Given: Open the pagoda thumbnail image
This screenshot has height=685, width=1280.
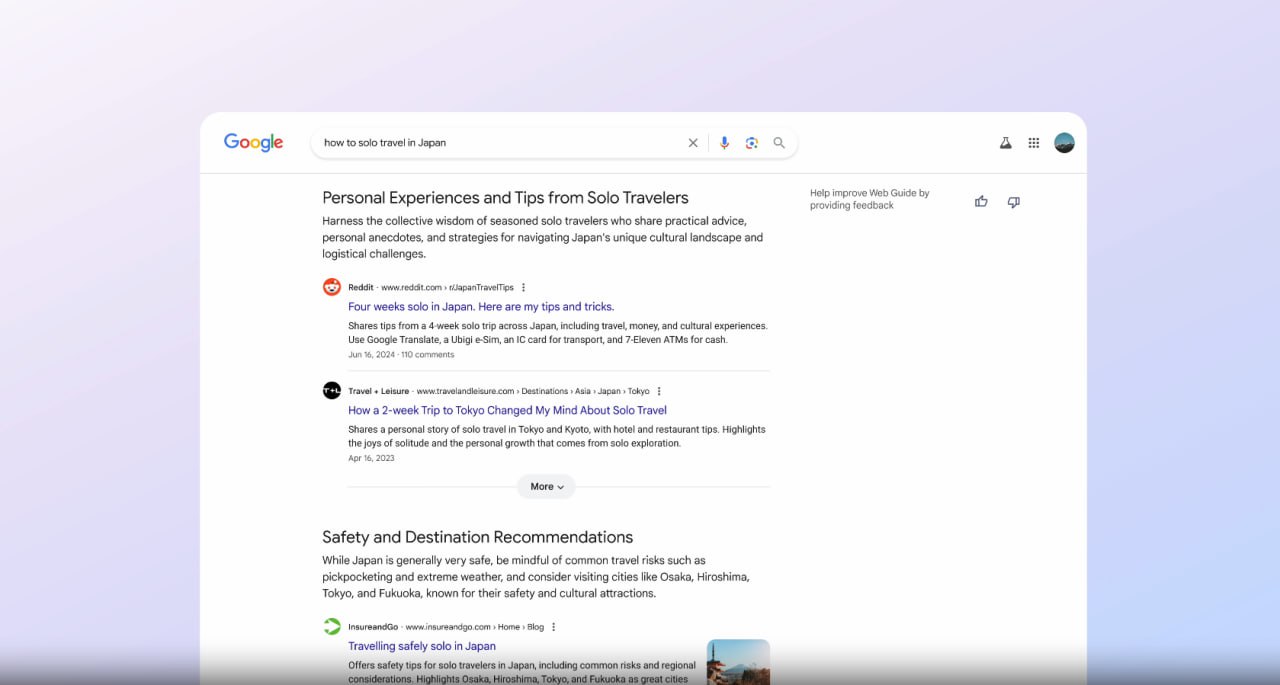Looking at the screenshot, I should click(x=738, y=662).
